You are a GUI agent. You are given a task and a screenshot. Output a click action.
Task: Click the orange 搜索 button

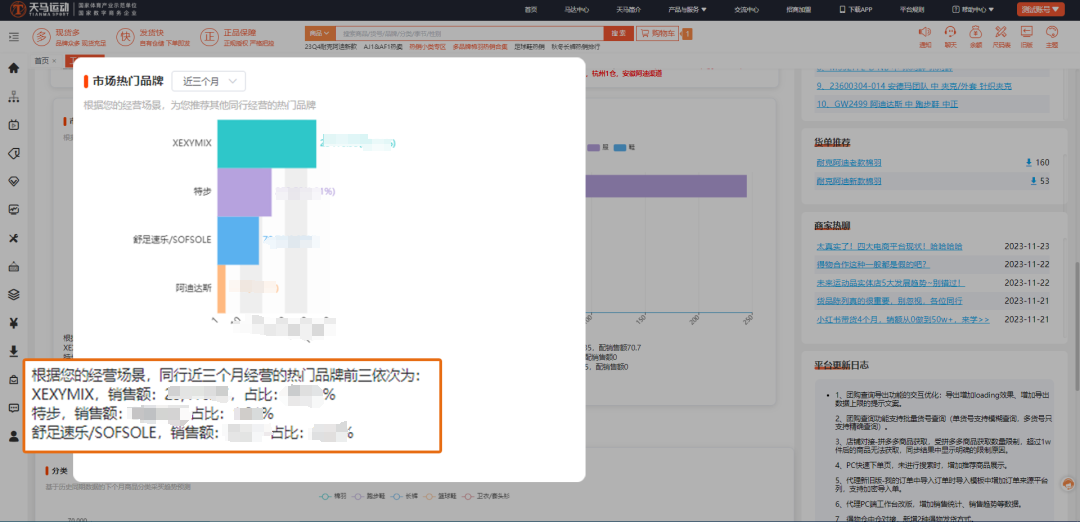pyautogui.click(x=618, y=33)
